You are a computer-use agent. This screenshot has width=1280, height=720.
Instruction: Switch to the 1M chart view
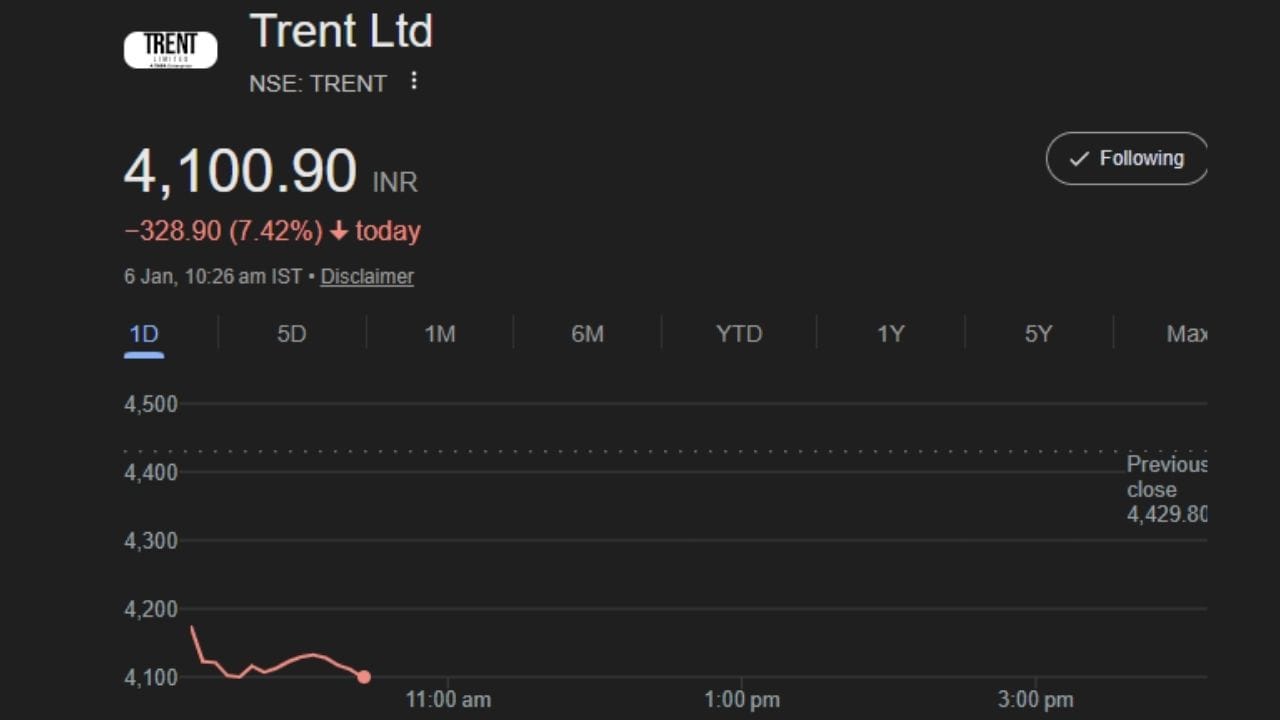(x=440, y=334)
